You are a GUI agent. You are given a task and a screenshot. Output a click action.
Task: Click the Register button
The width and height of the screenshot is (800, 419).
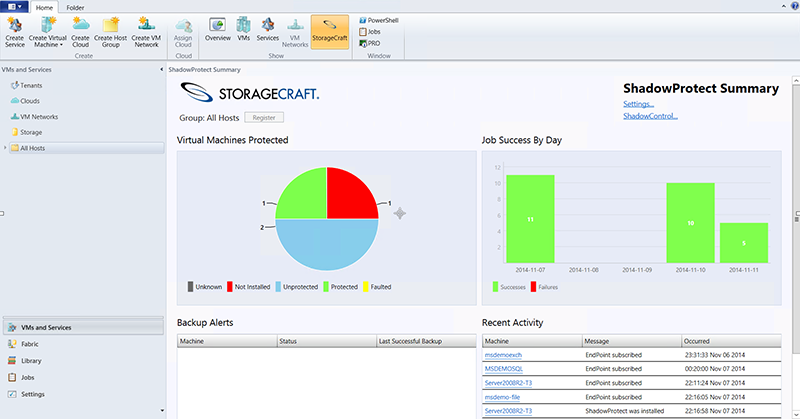point(264,117)
